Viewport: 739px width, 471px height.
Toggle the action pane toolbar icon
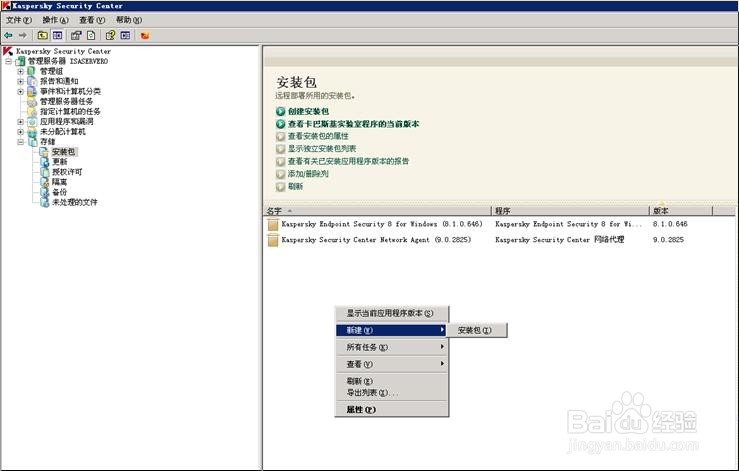(x=125, y=35)
